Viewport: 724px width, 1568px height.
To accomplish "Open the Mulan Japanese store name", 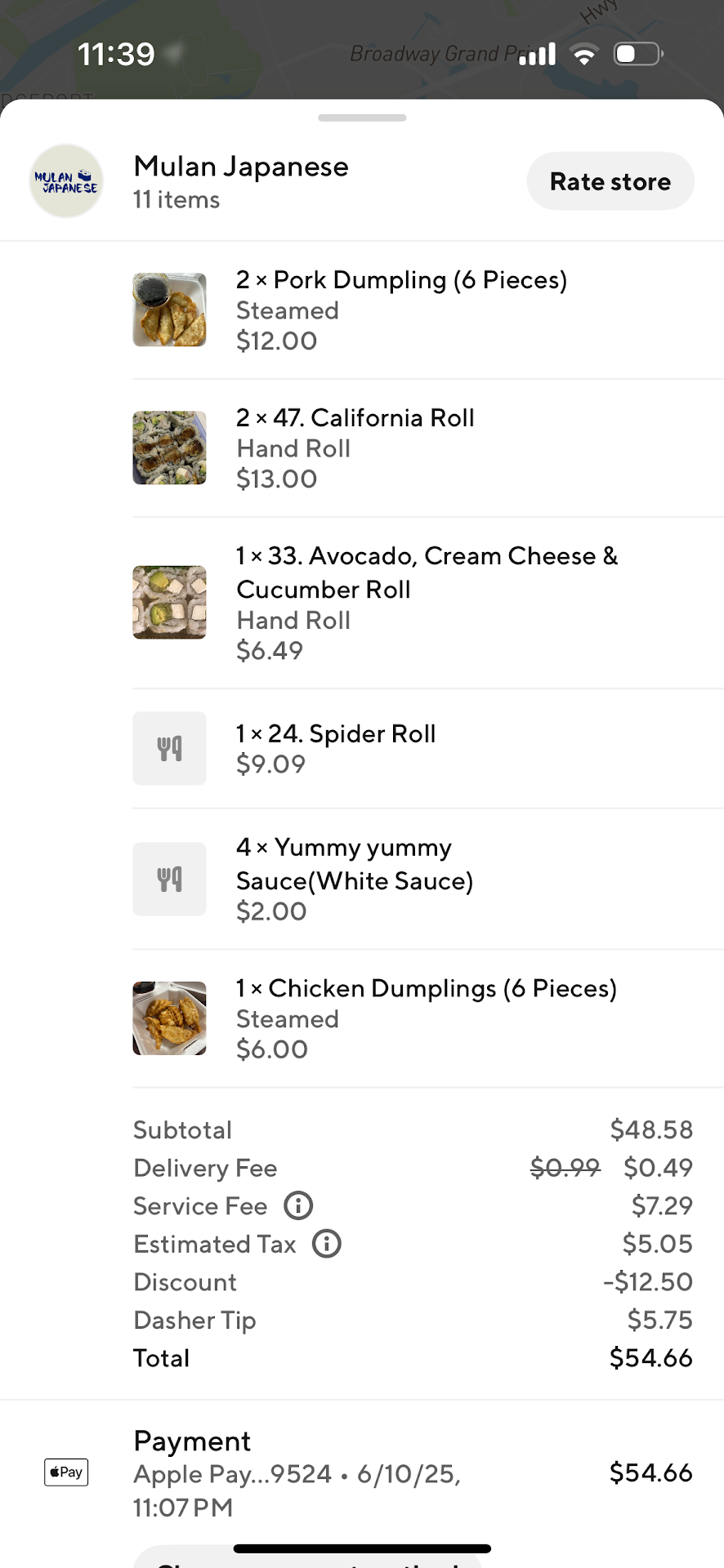I will [241, 167].
